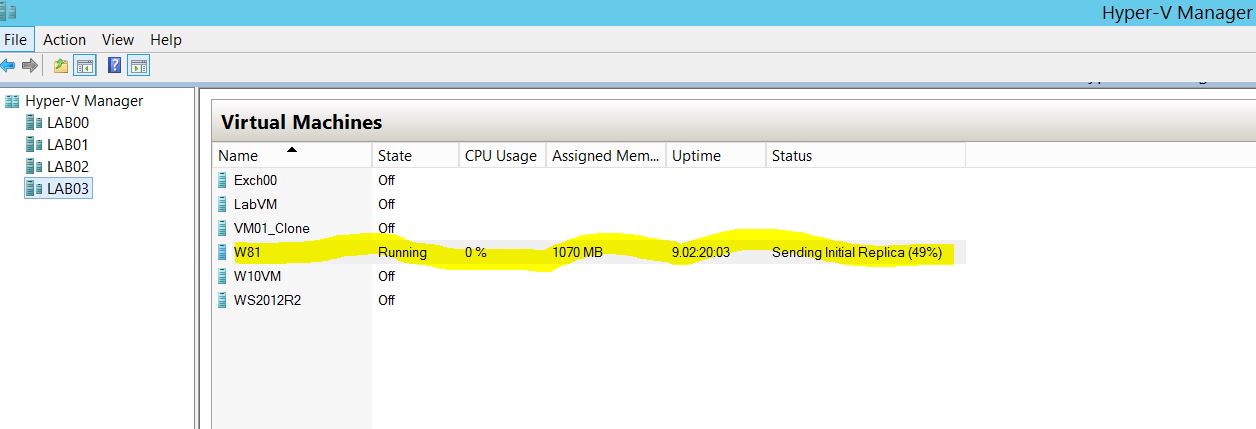Sort by the State column header

click(x=394, y=156)
